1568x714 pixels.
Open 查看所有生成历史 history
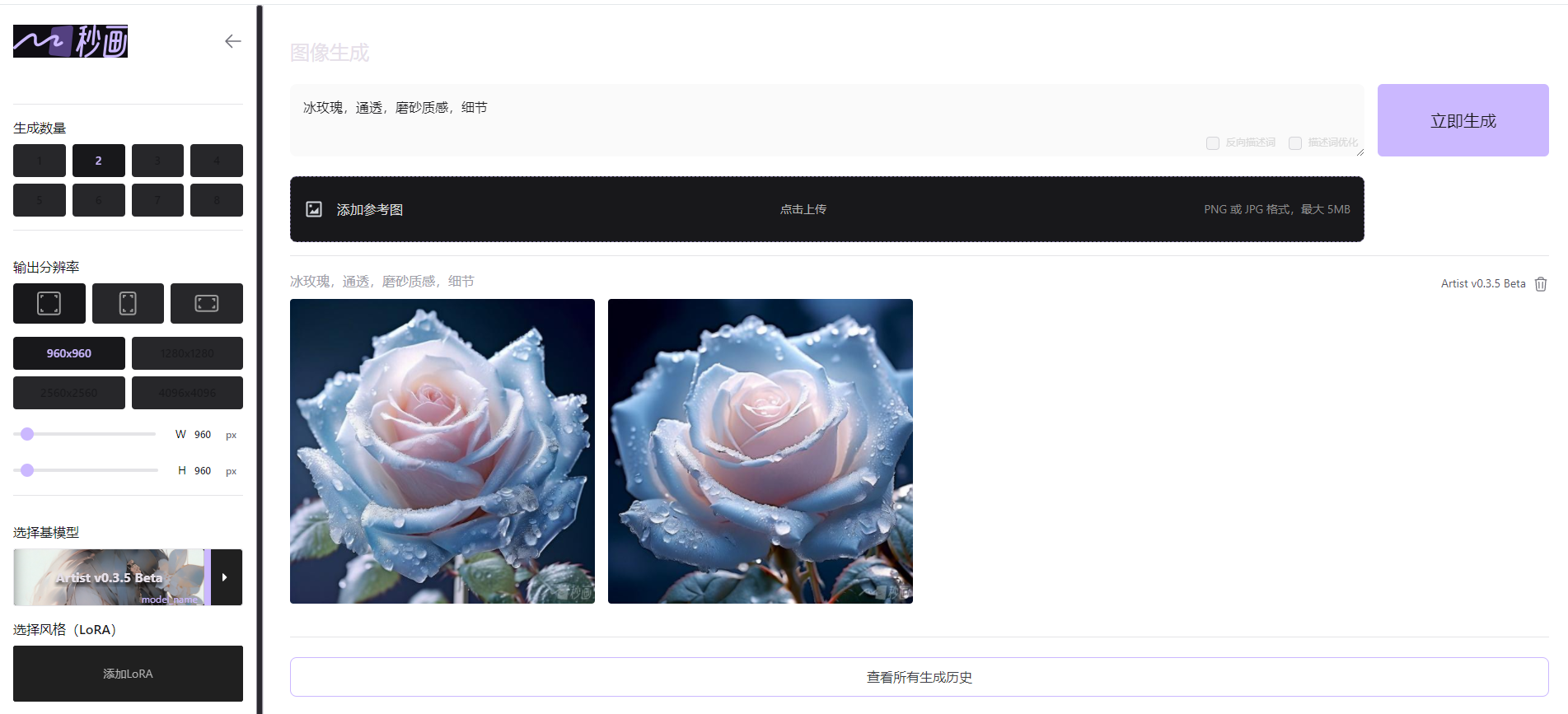point(919,677)
